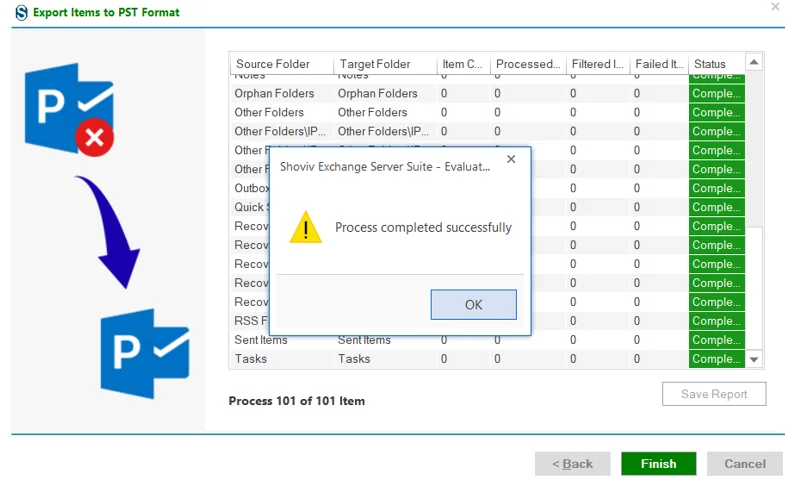Click the Shoviv Exchange Server Suite dialog title

(384, 167)
